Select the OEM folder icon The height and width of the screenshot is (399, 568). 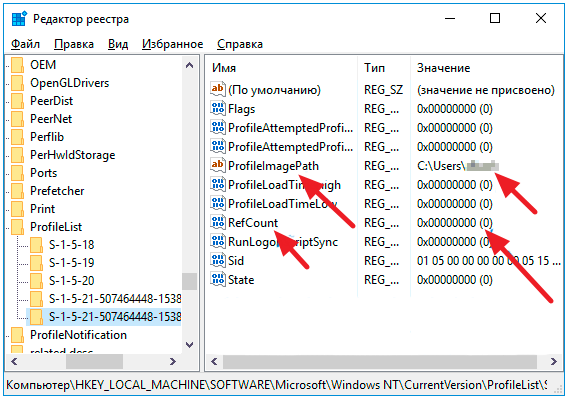(17, 65)
